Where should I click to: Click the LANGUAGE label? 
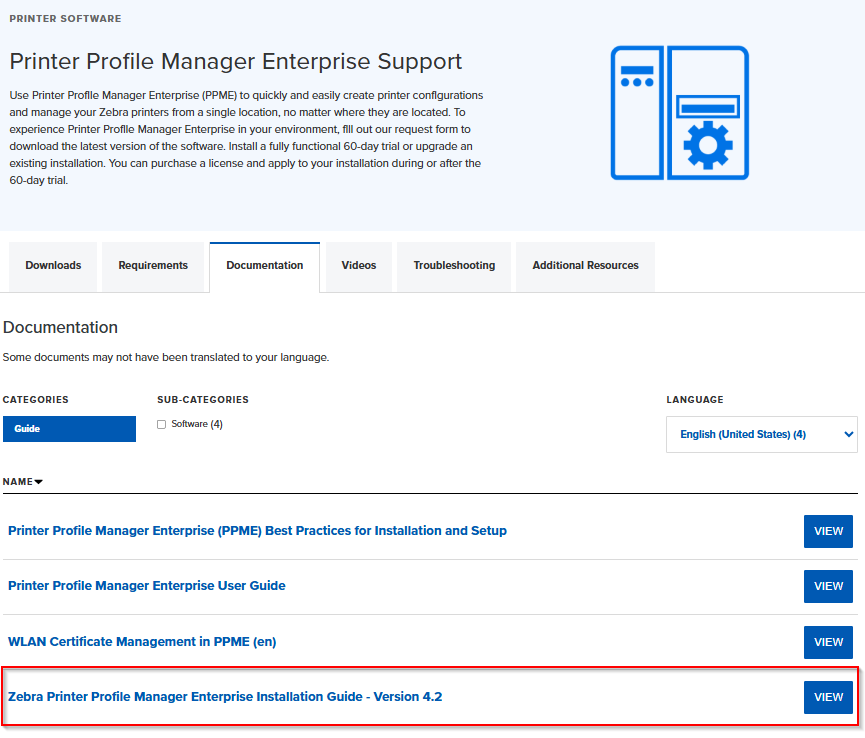695,399
